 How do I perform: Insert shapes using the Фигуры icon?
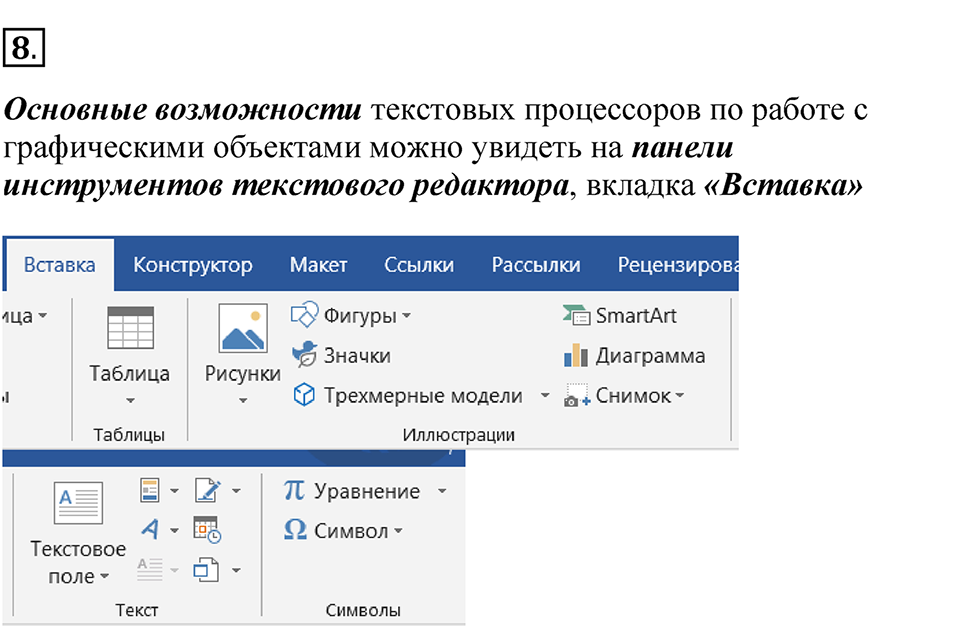point(304,316)
